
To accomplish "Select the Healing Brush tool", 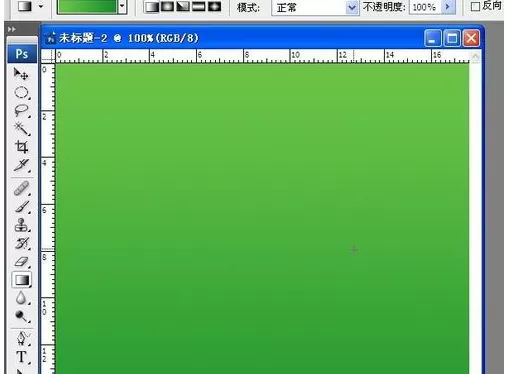I will pos(21,189).
